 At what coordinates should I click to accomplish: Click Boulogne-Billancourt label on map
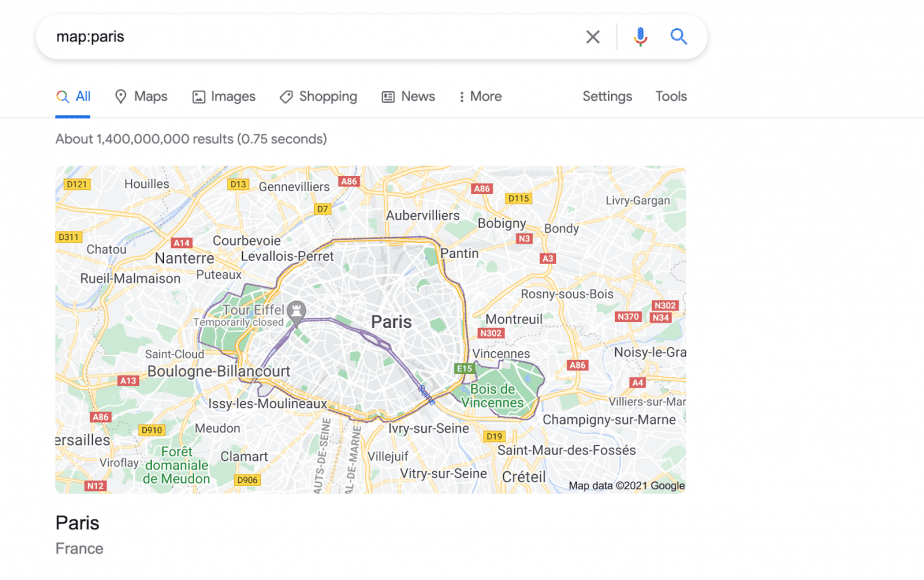click(x=219, y=371)
